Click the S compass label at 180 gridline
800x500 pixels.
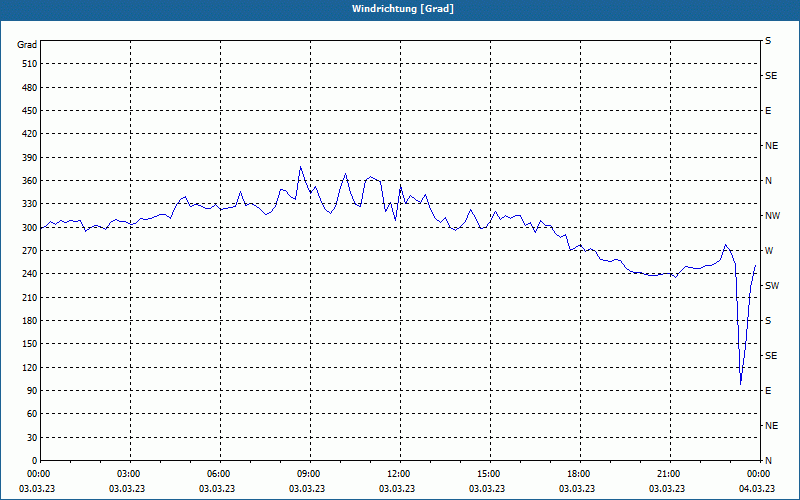(768, 321)
